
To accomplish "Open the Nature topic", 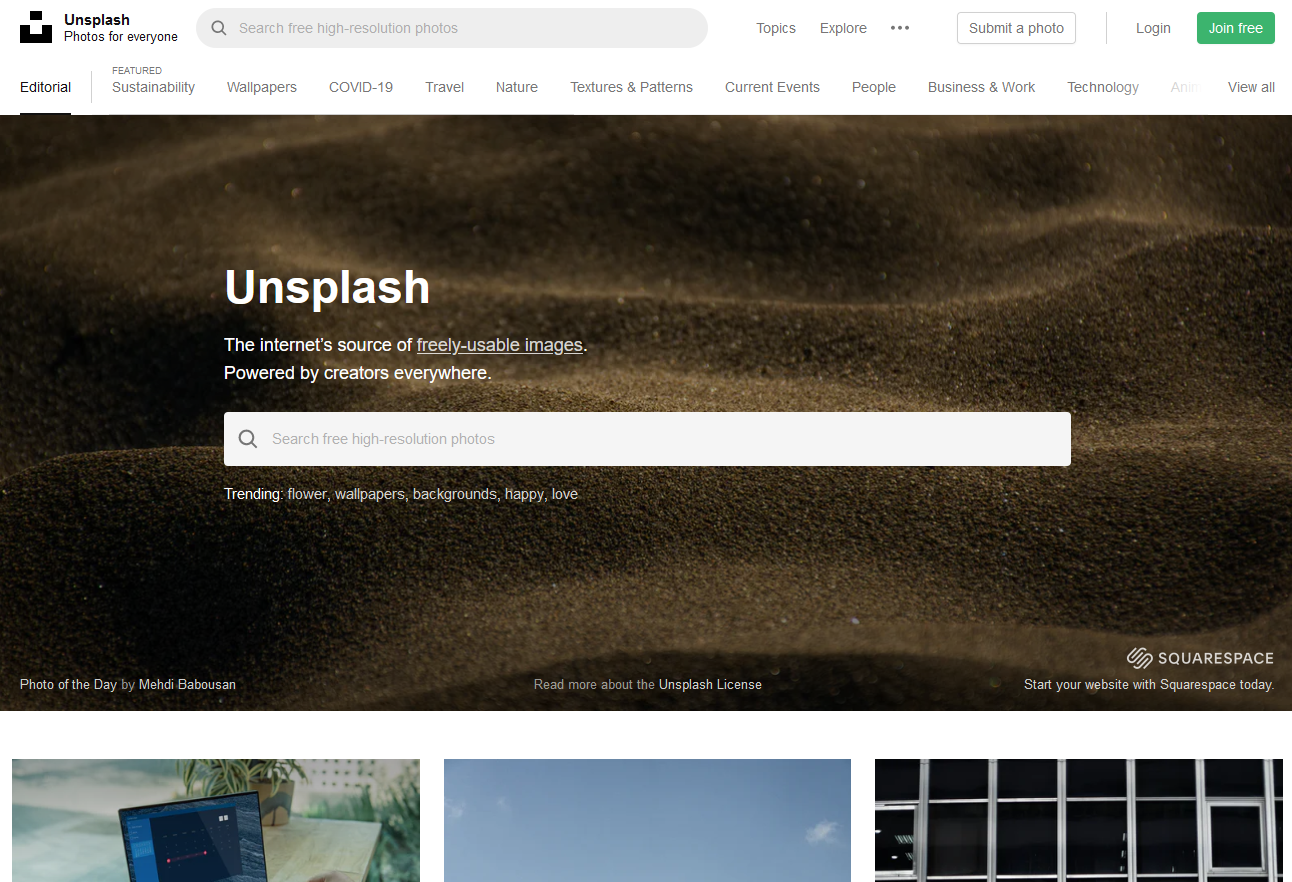I will point(517,87).
